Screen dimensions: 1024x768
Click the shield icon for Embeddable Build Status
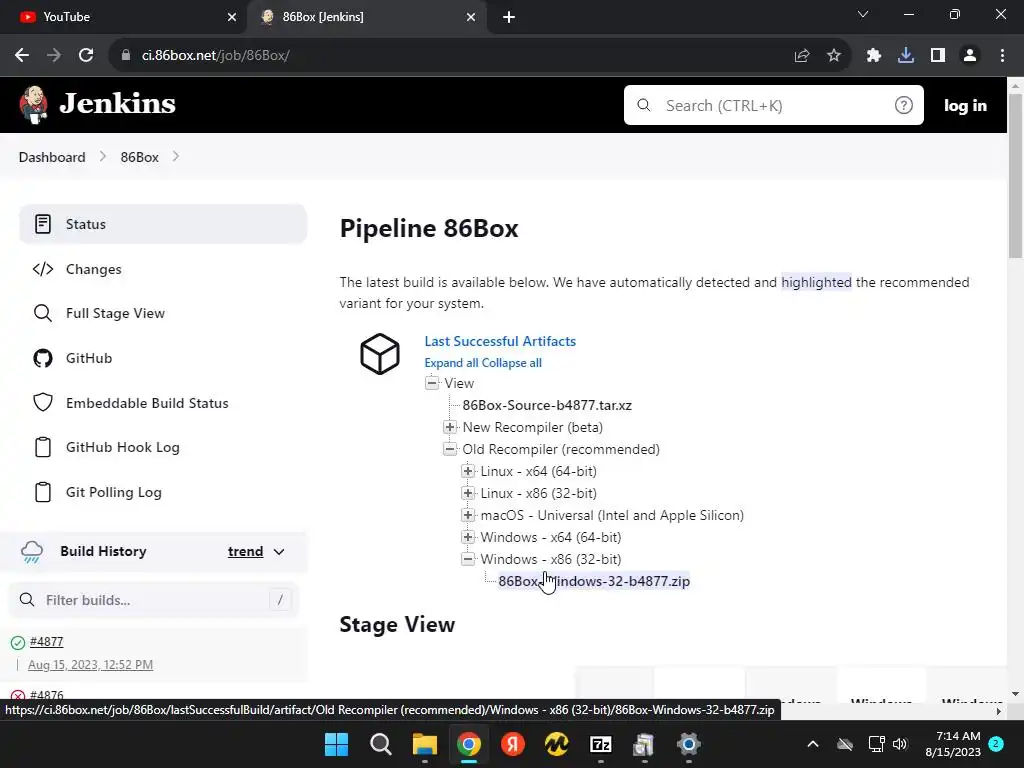tap(43, 403)
